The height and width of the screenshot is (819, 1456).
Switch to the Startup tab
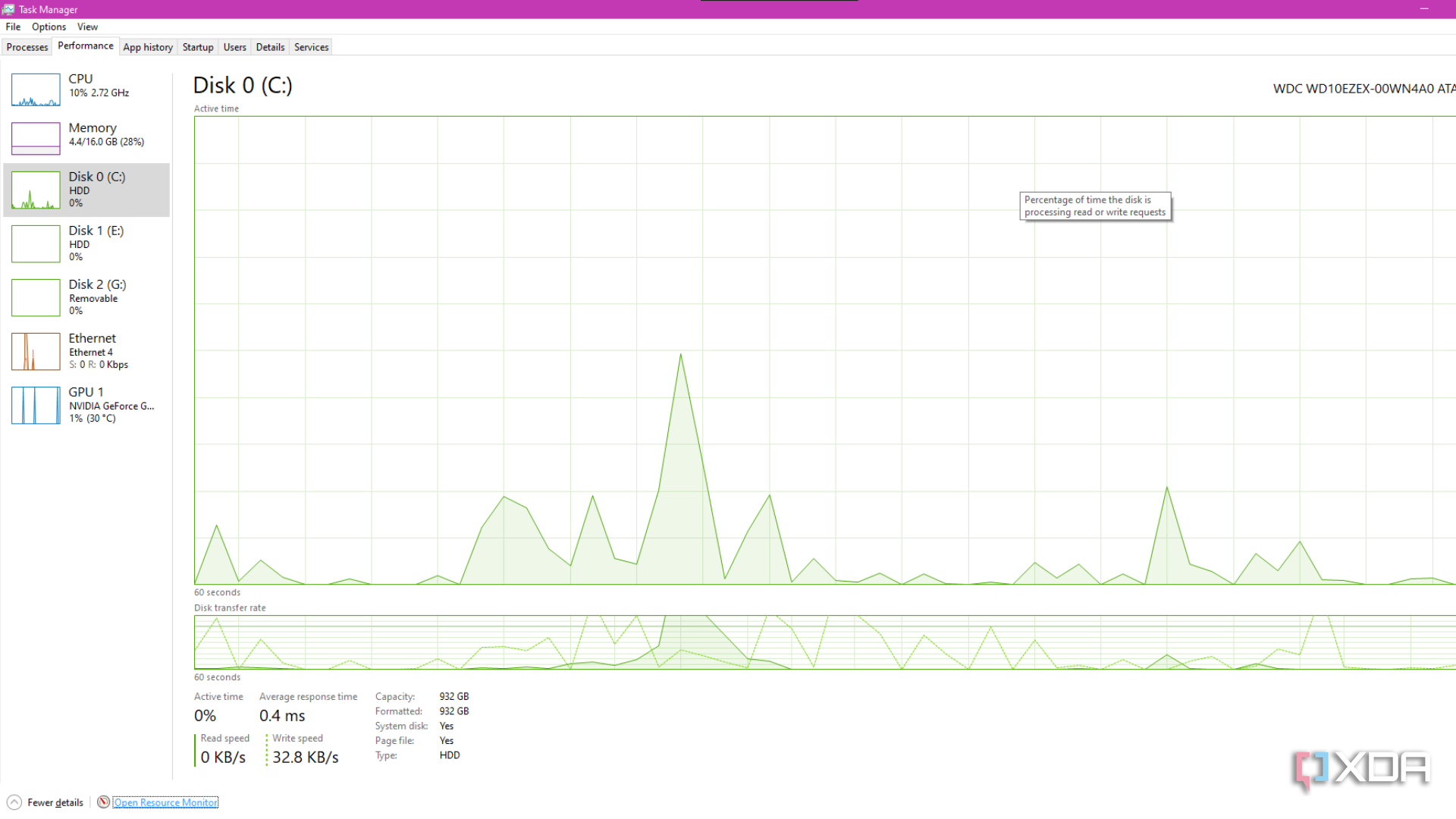198,47
